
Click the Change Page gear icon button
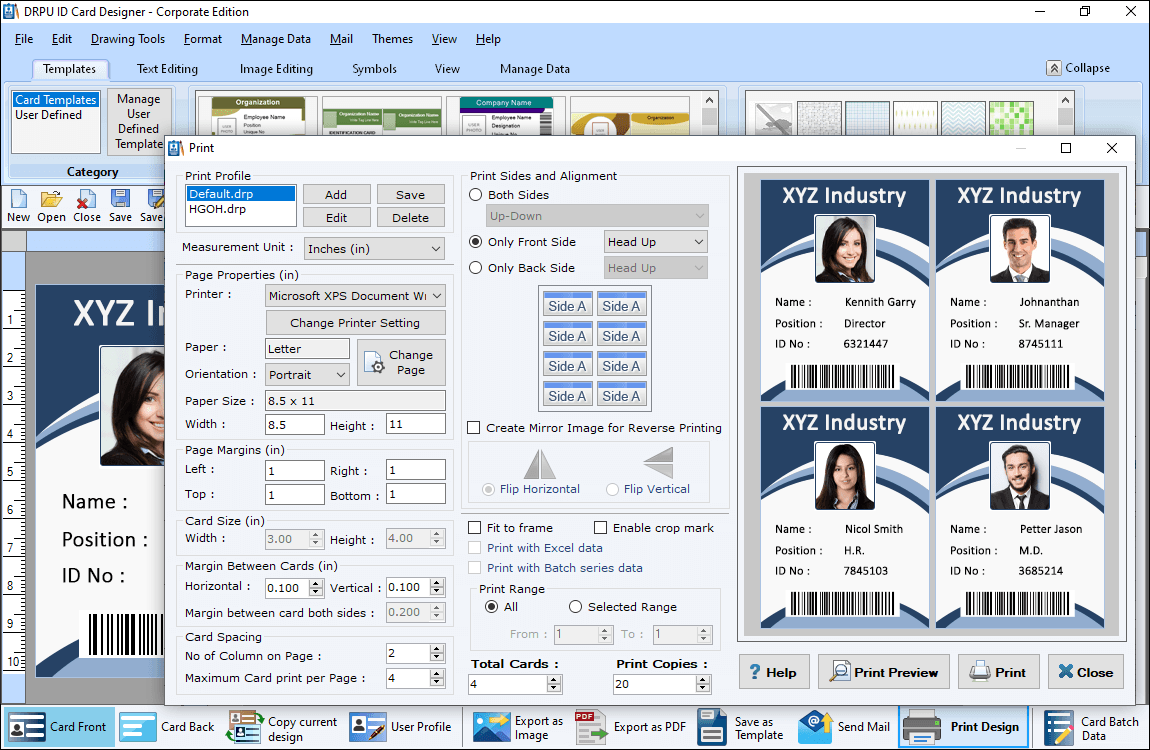click(401, 362)
